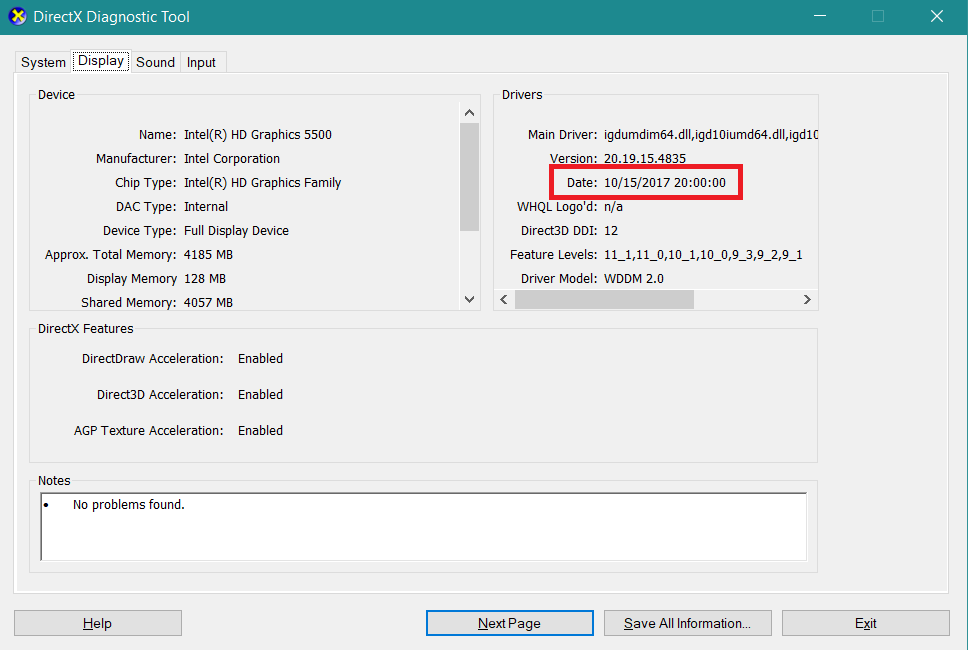Click the DirectX title bar icon

pyautogui.click(x=17, y=16)
